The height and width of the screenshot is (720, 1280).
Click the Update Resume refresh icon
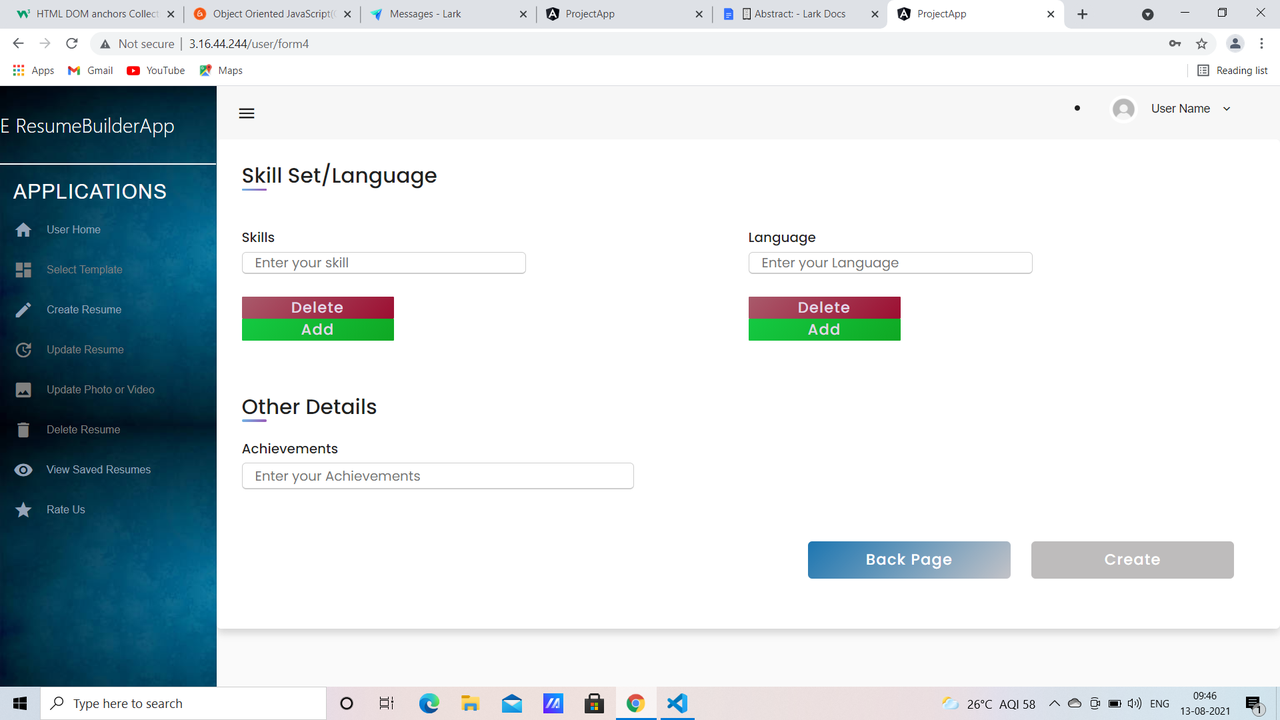(24, 350)
